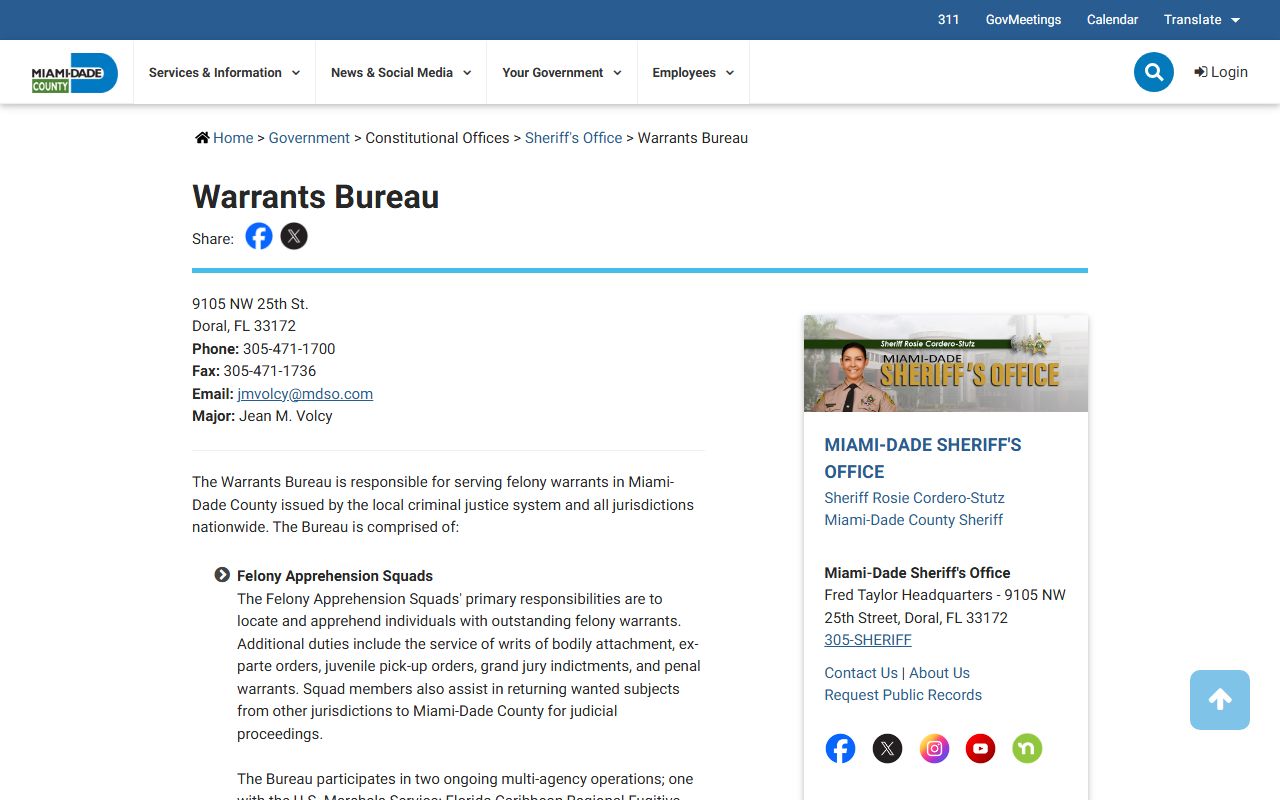Go to Sheriff's Office breadcrumb link

pyautogui.click(x=573, y=138)
